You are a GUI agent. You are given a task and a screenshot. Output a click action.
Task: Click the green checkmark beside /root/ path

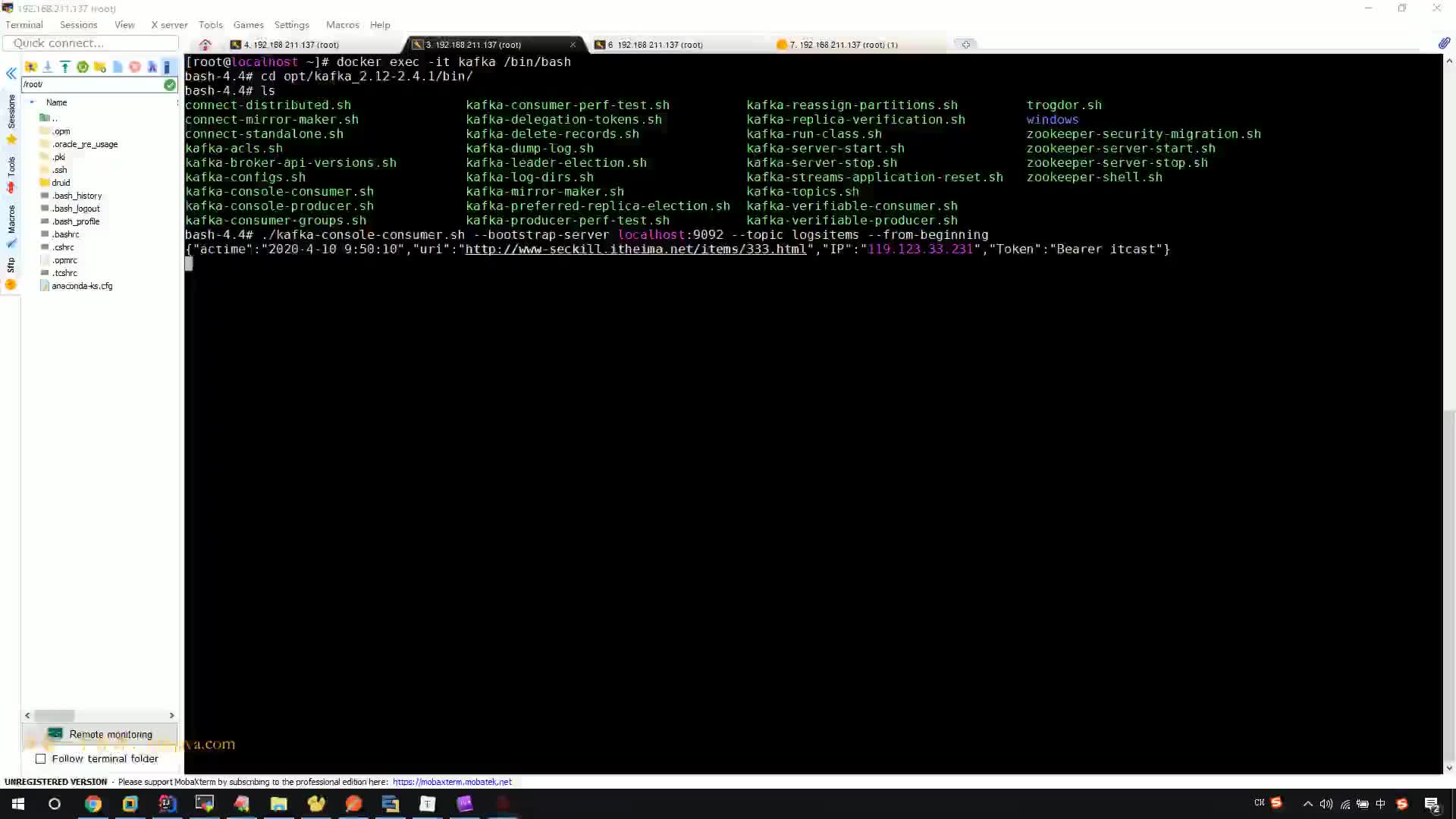point(170,85)
